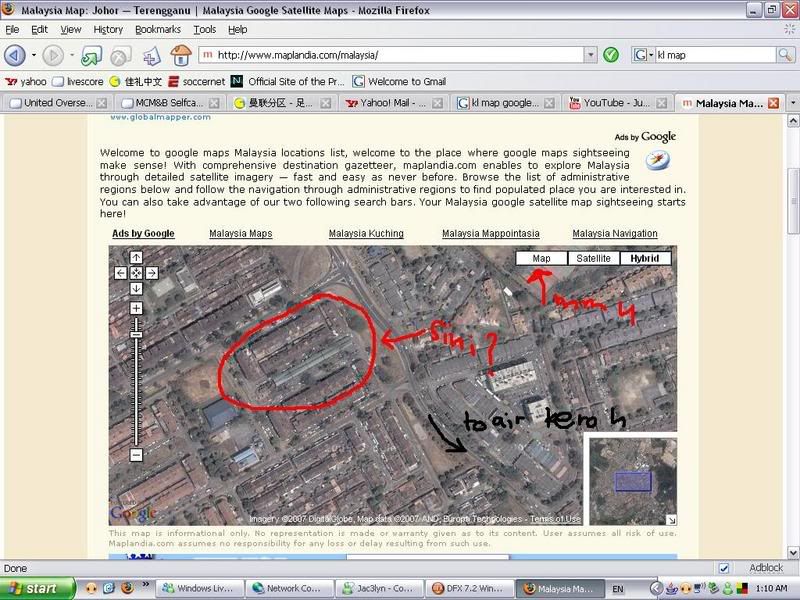The height and width of the screenshot is (600, 800).
Task: Click the Forward navigation arrow button
Action: click(x=53, y=55)
